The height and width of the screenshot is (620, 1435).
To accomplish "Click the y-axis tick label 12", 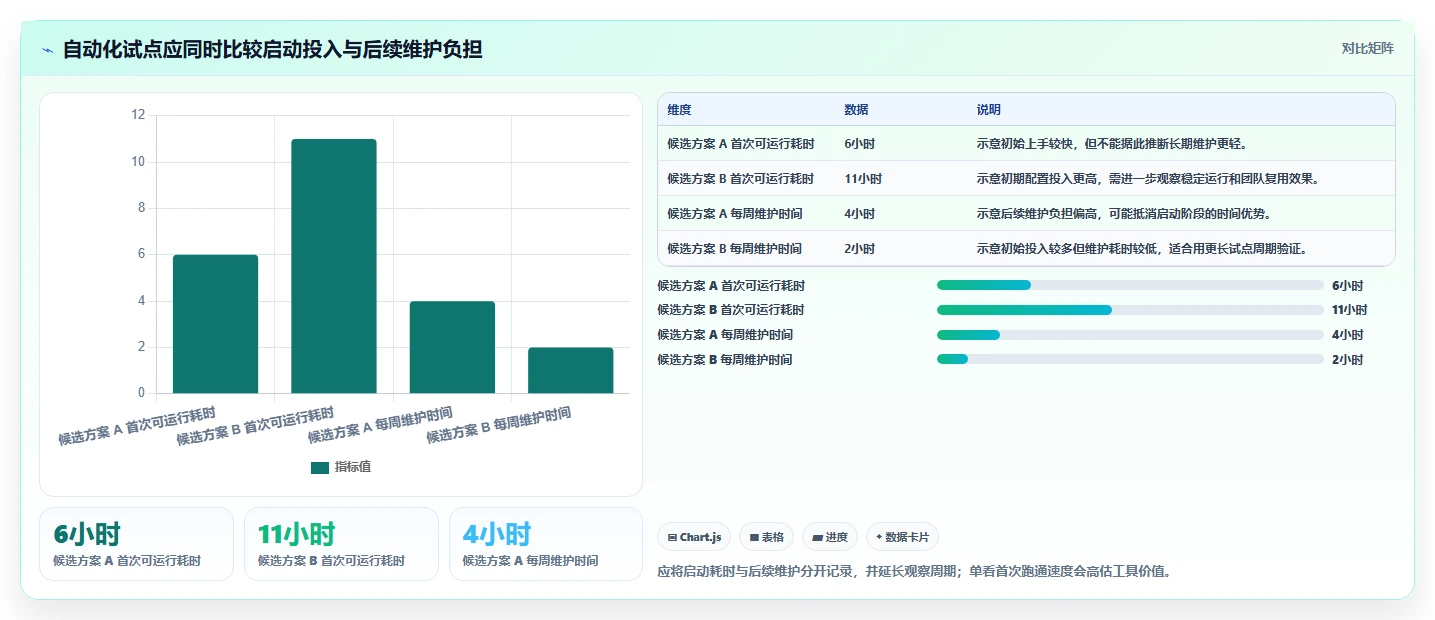I will (138, 116).
